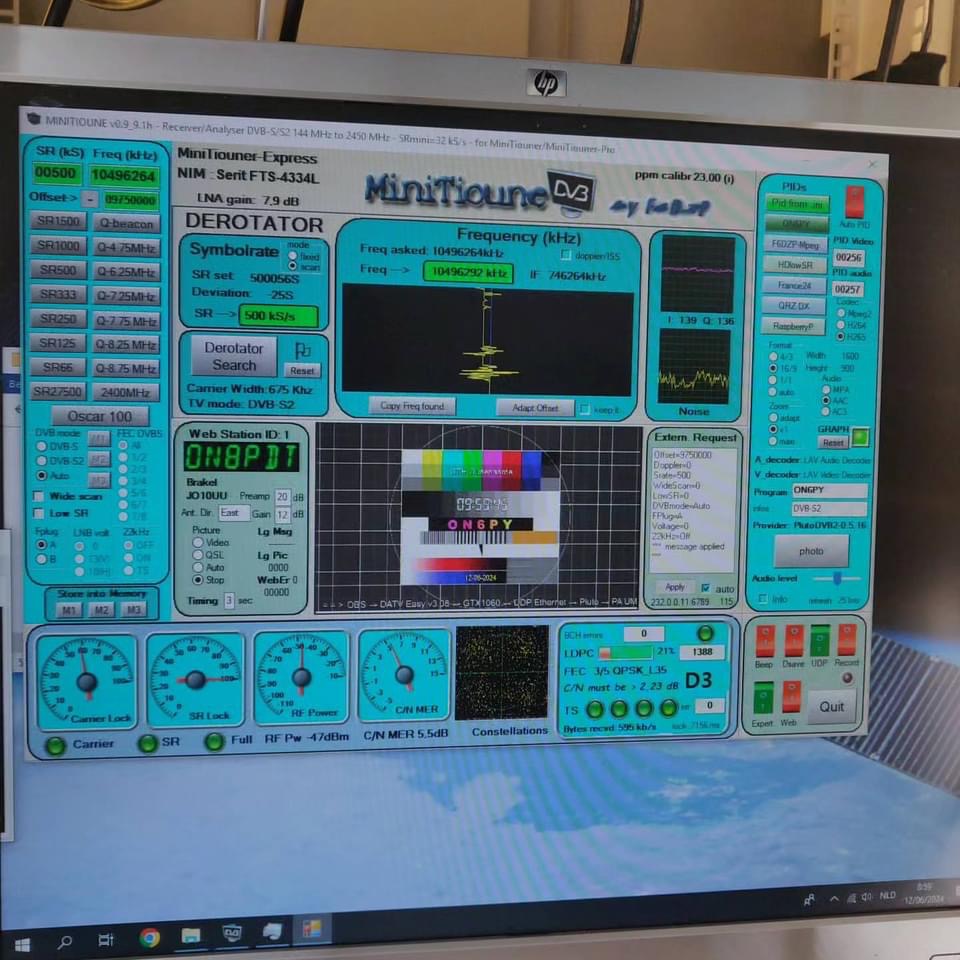Launch Google Chrome from the taskbar
Viewport: 960px width, 960px height.
point(149,937)
